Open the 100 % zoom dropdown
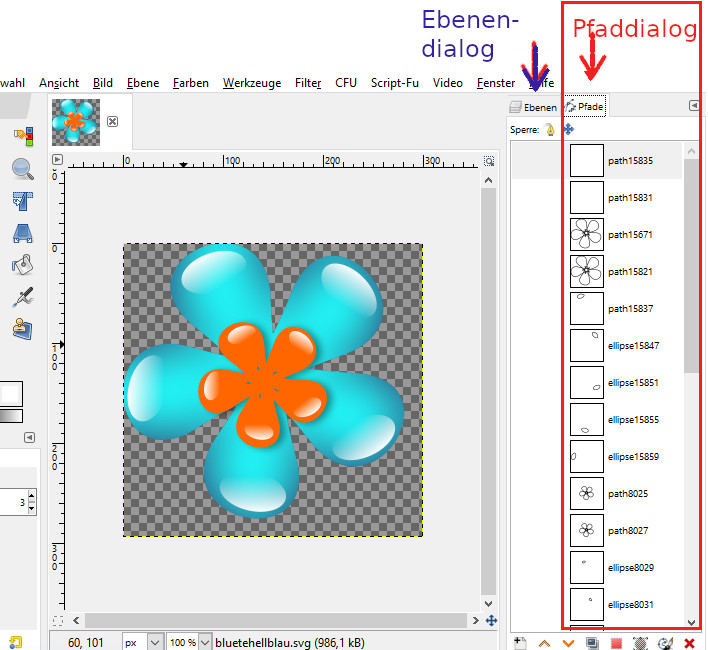Image resolution: width=708 pixels, height=650 pixels. coord(205,642)
